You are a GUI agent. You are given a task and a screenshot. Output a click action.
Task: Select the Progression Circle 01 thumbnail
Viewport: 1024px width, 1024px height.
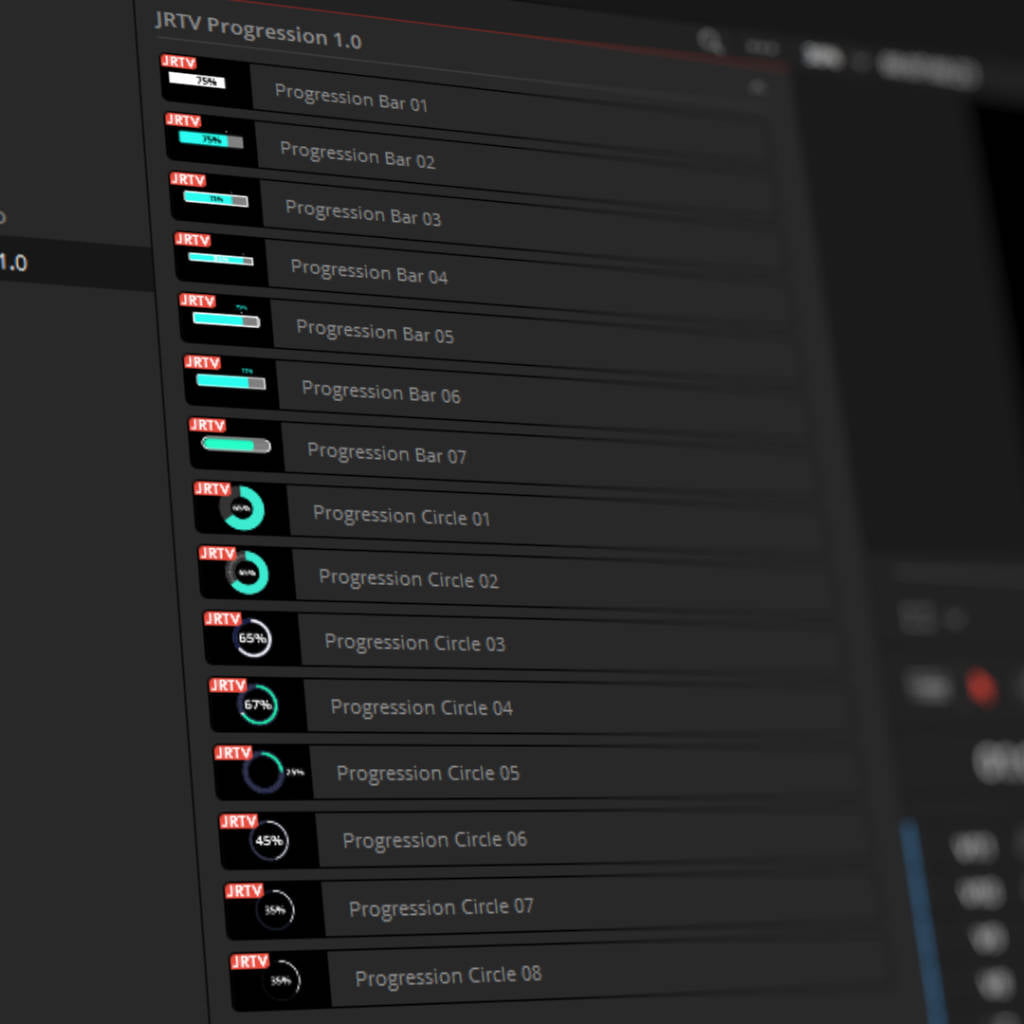coord(242,508)
